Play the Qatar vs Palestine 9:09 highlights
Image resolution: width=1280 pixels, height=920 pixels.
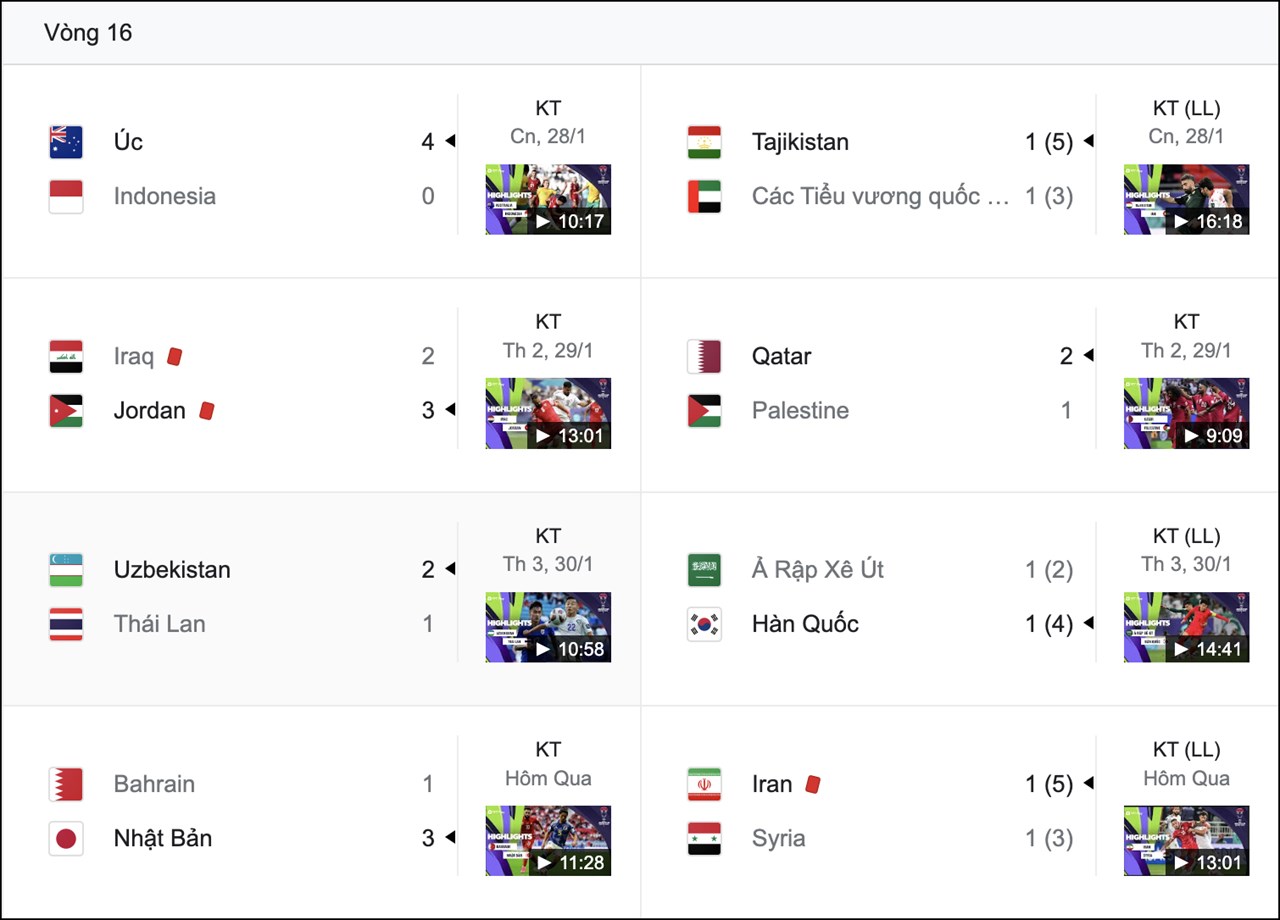tap(1186, 413)
